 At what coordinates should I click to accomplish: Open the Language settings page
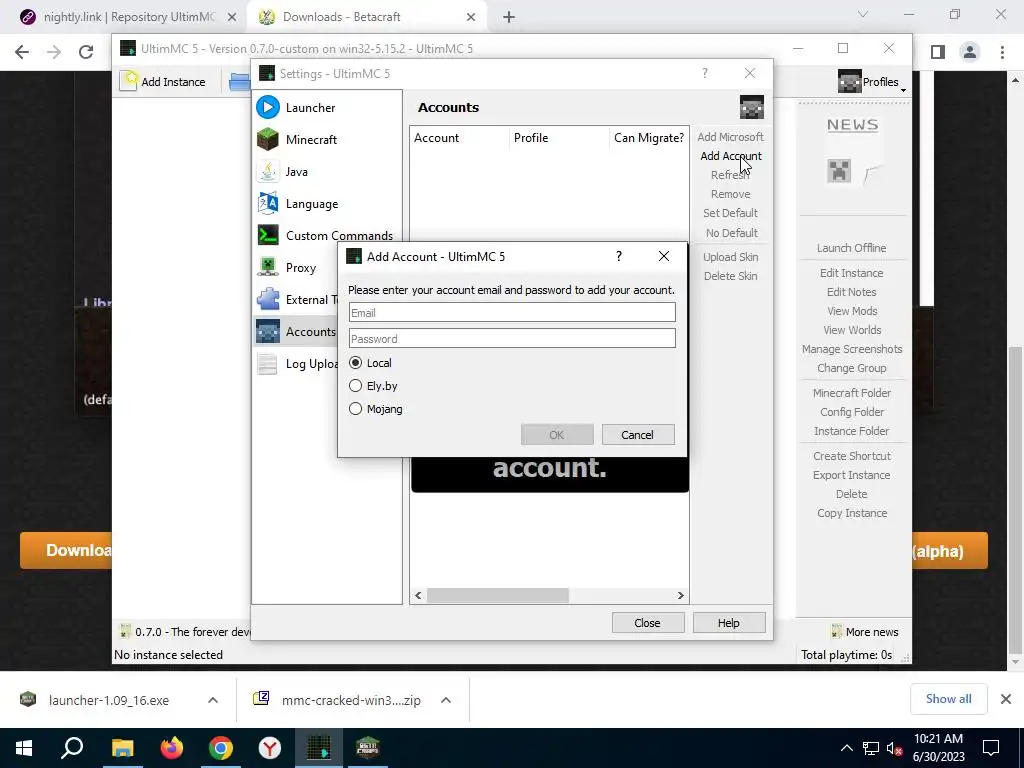tap(327, 204)
